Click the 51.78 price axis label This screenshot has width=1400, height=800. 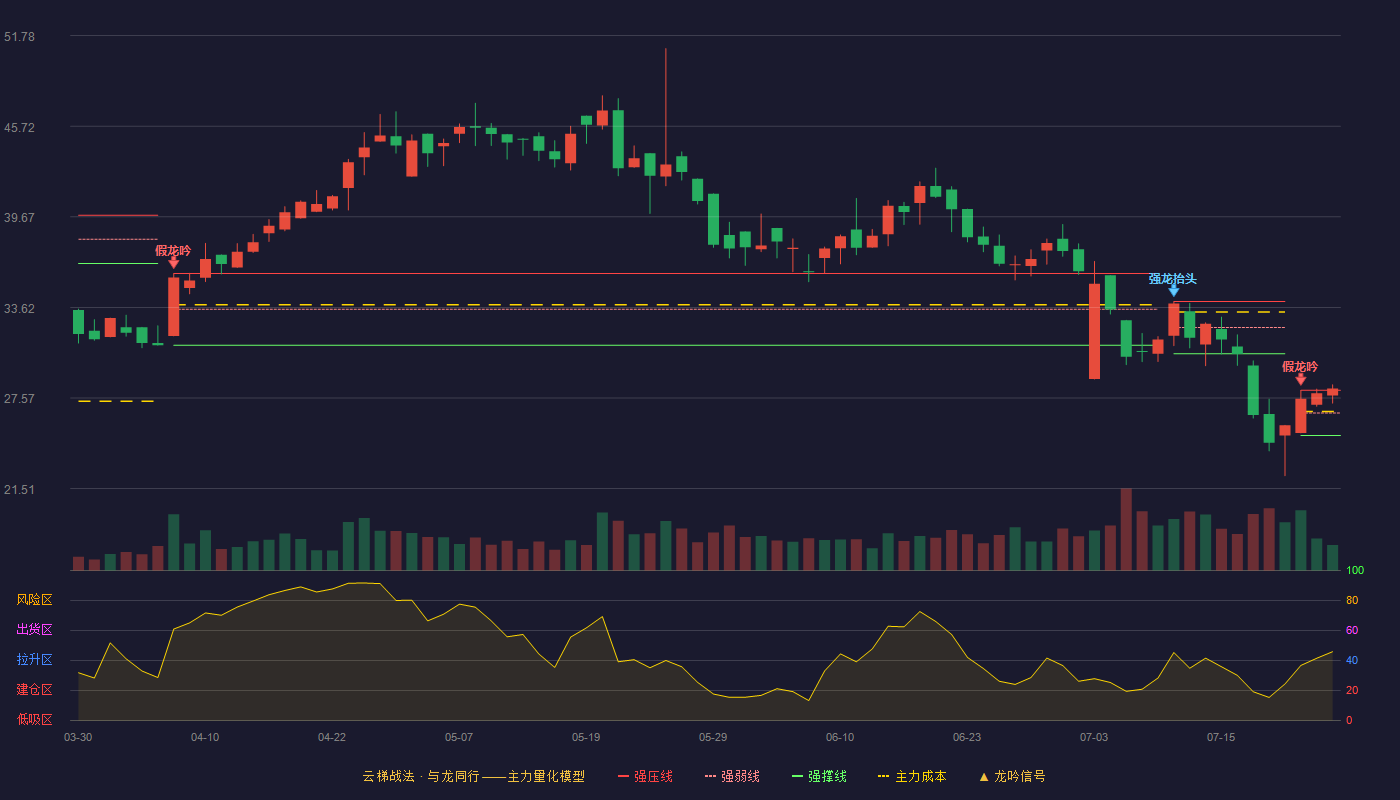pos(19,37)
